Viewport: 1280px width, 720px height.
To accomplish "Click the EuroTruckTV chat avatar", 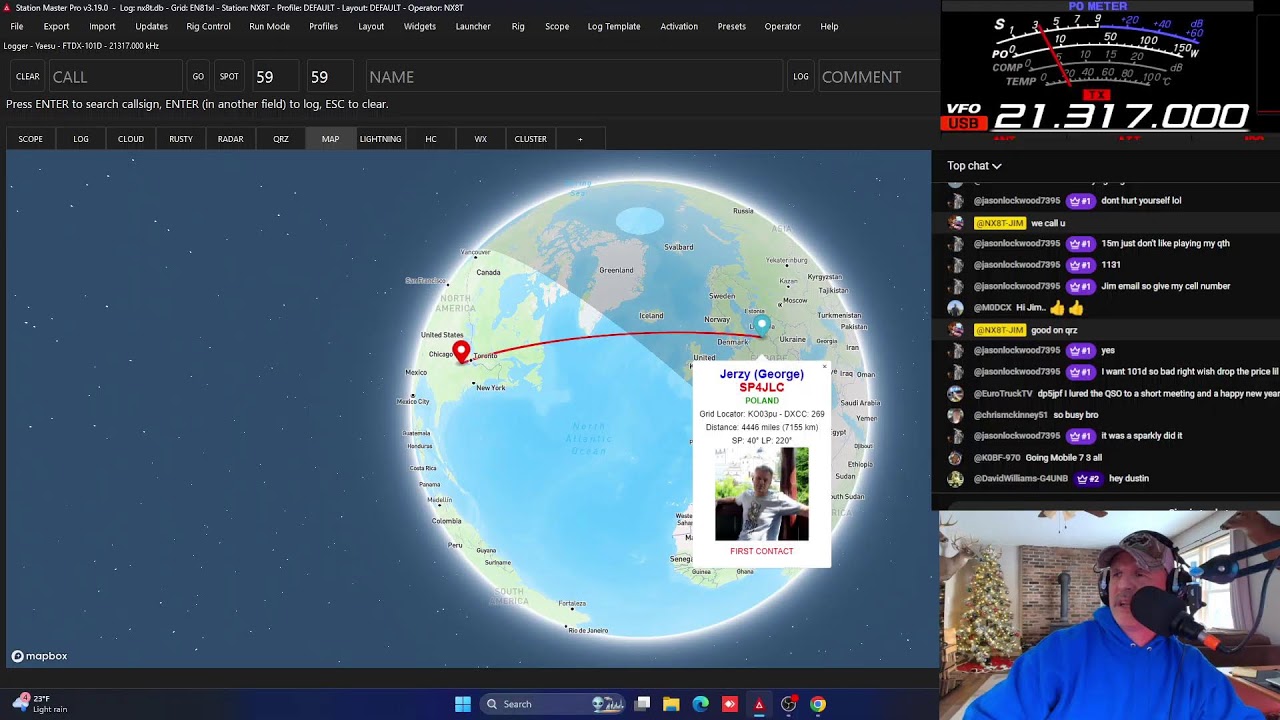I will point(955,394).
